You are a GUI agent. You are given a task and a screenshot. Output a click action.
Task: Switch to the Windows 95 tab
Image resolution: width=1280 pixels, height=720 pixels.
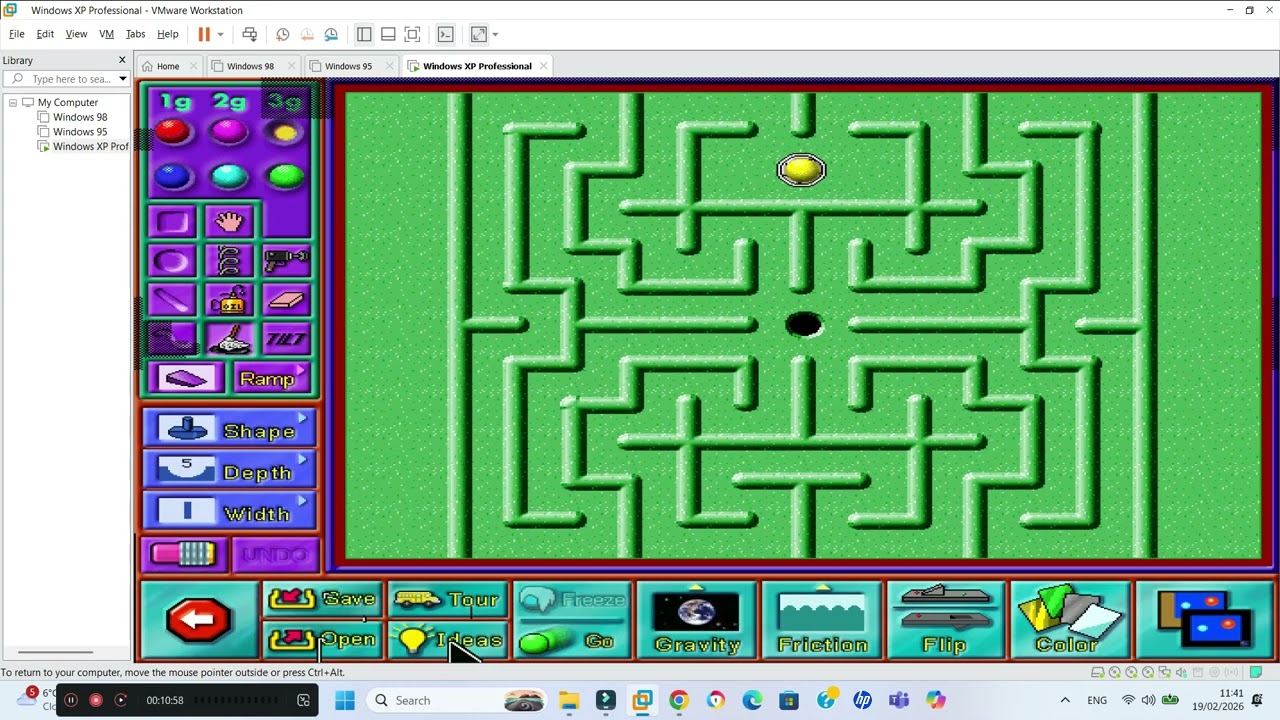(348, 66)
